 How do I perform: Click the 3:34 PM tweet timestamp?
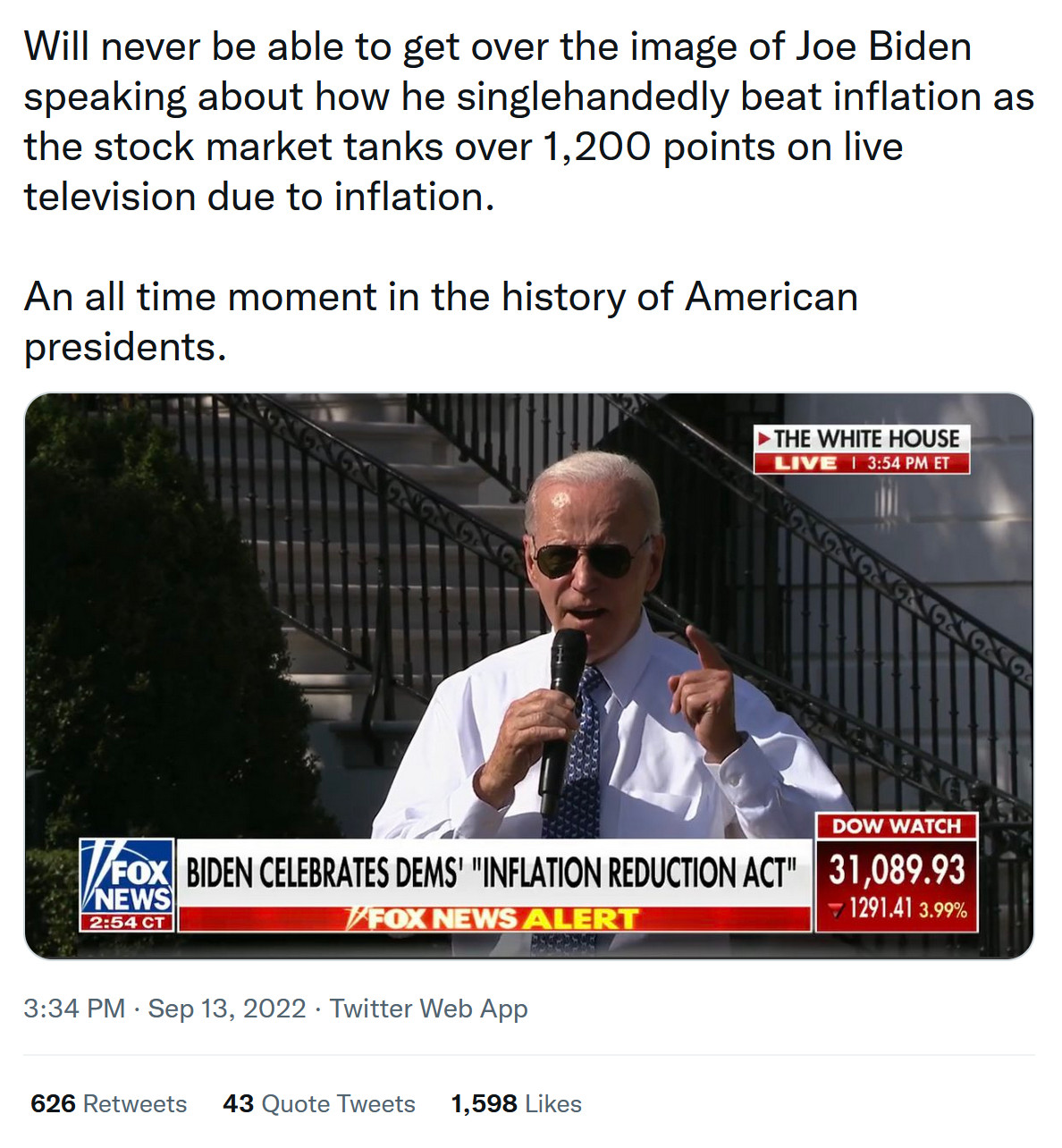[x=74, y=1009]
